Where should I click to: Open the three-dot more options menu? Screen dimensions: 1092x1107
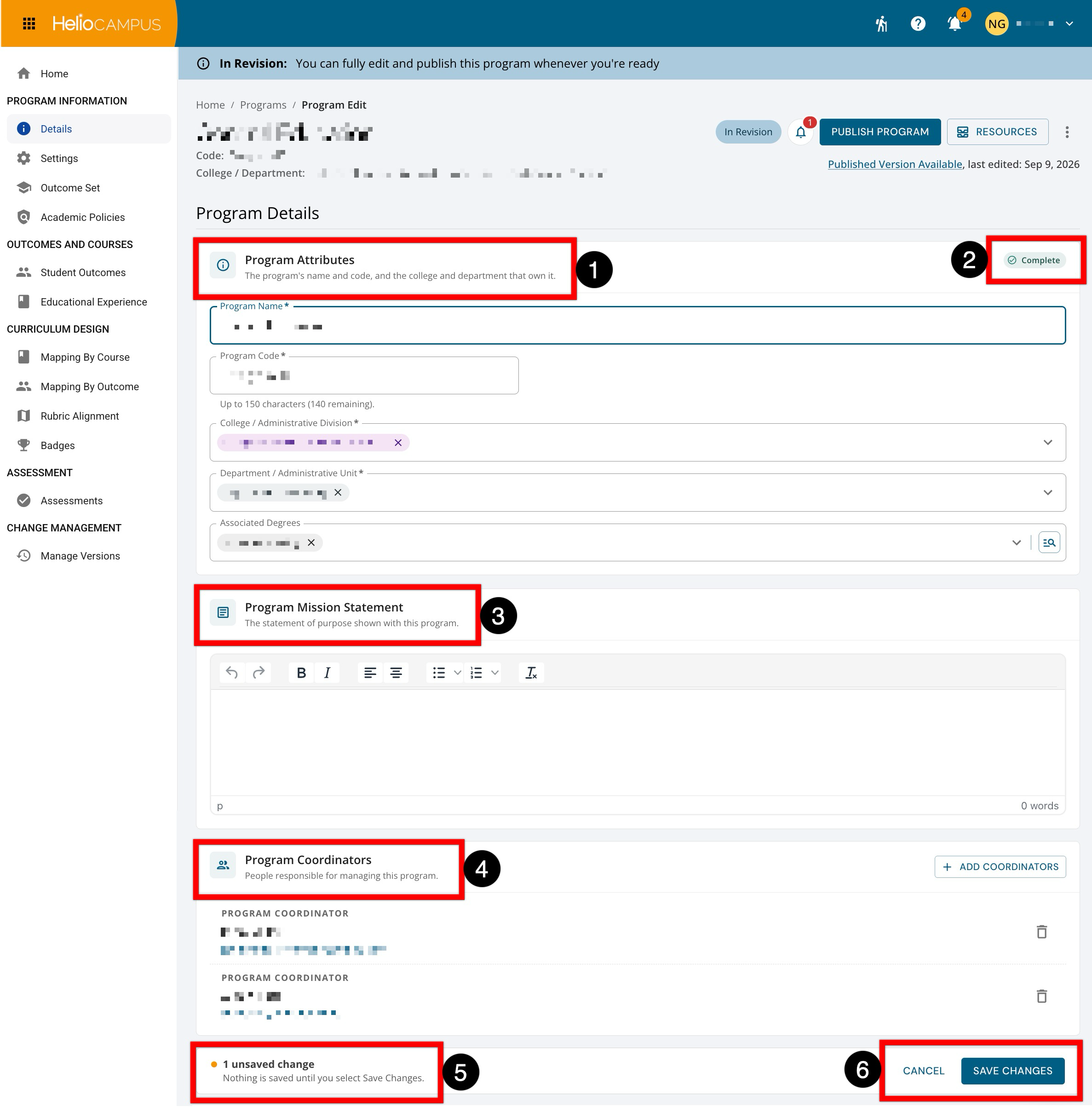[1067, 133]
